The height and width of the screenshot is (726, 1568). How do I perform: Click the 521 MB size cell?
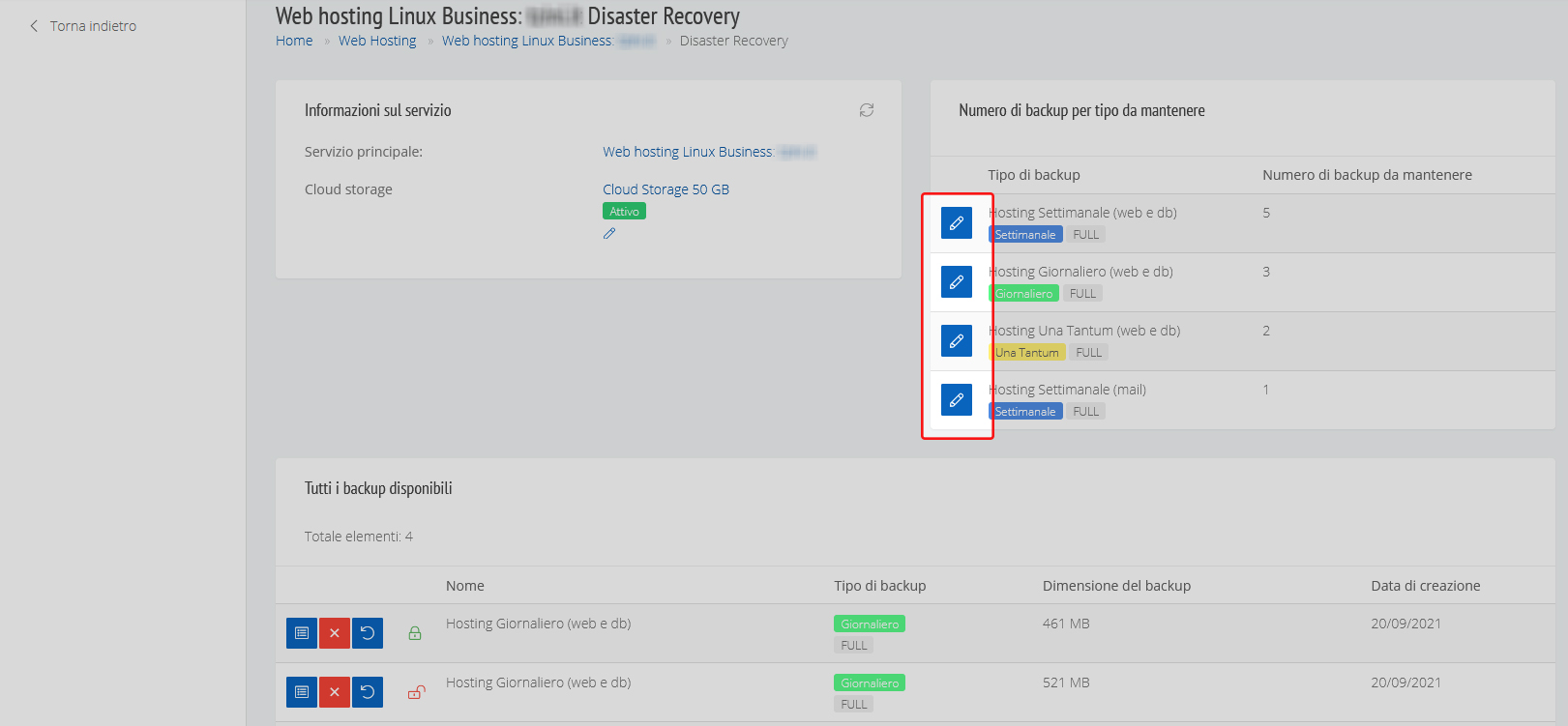pos(1066,682)
